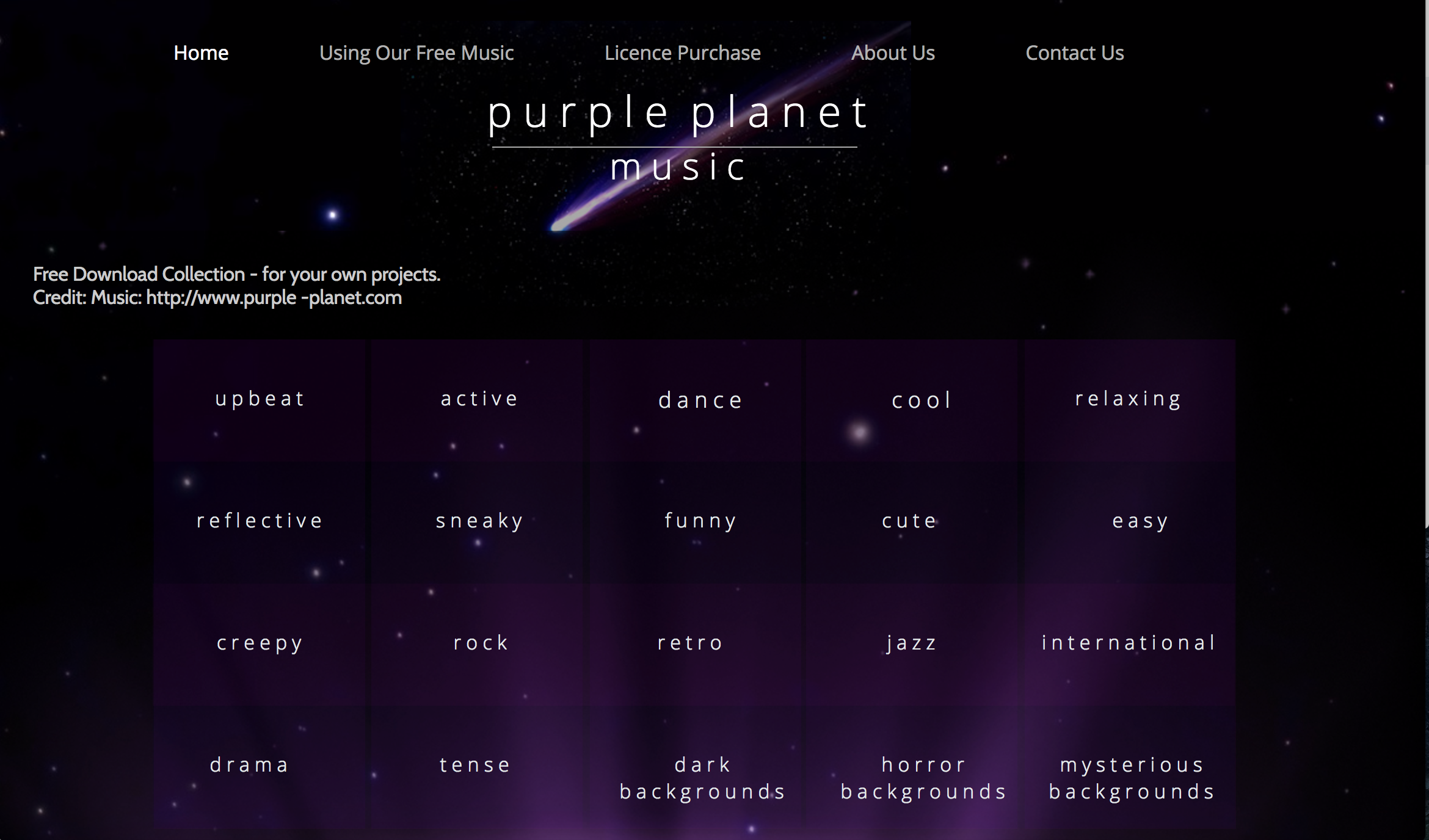Screen dimensions: 1429x840
Task: Choose the international music category
Action: point(1129,643)
